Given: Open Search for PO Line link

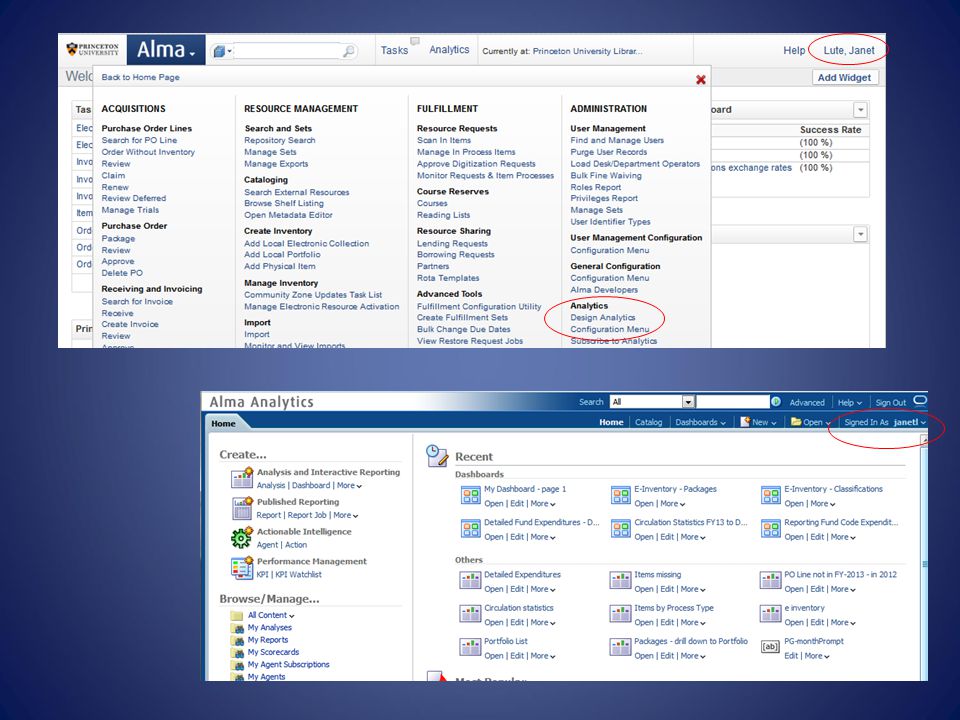Looking at the screenshot, I should click(x=139, y=140).
